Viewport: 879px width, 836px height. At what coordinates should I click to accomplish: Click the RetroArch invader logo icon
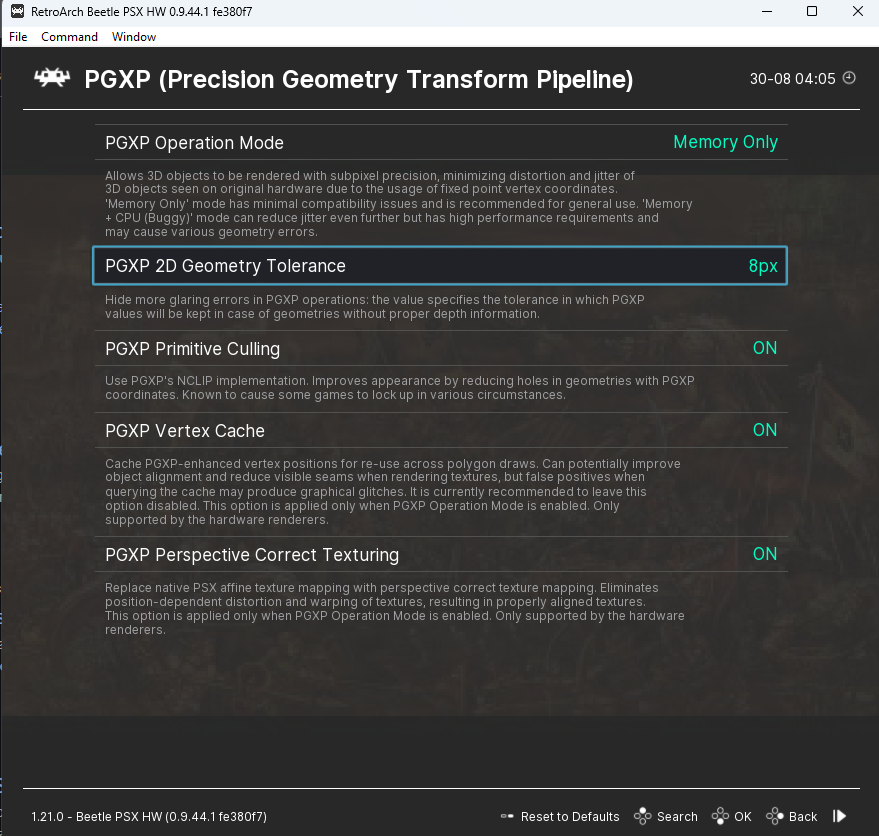tap(52, 78)
